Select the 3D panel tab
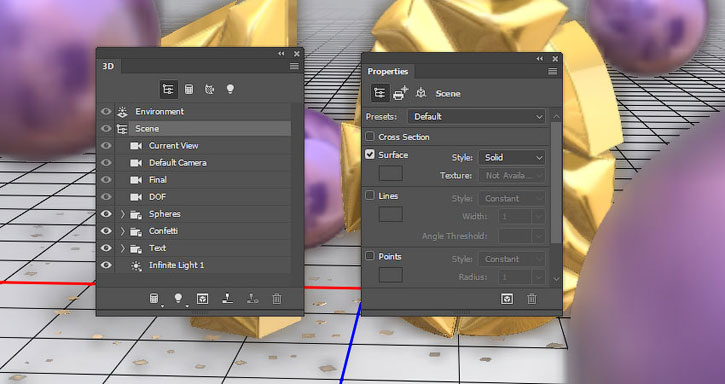The height and width of the screenshot is (384, 725). click(x=108, y=66)
